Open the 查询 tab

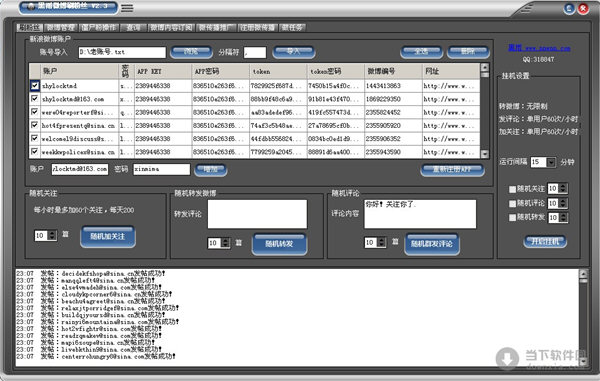134,28
